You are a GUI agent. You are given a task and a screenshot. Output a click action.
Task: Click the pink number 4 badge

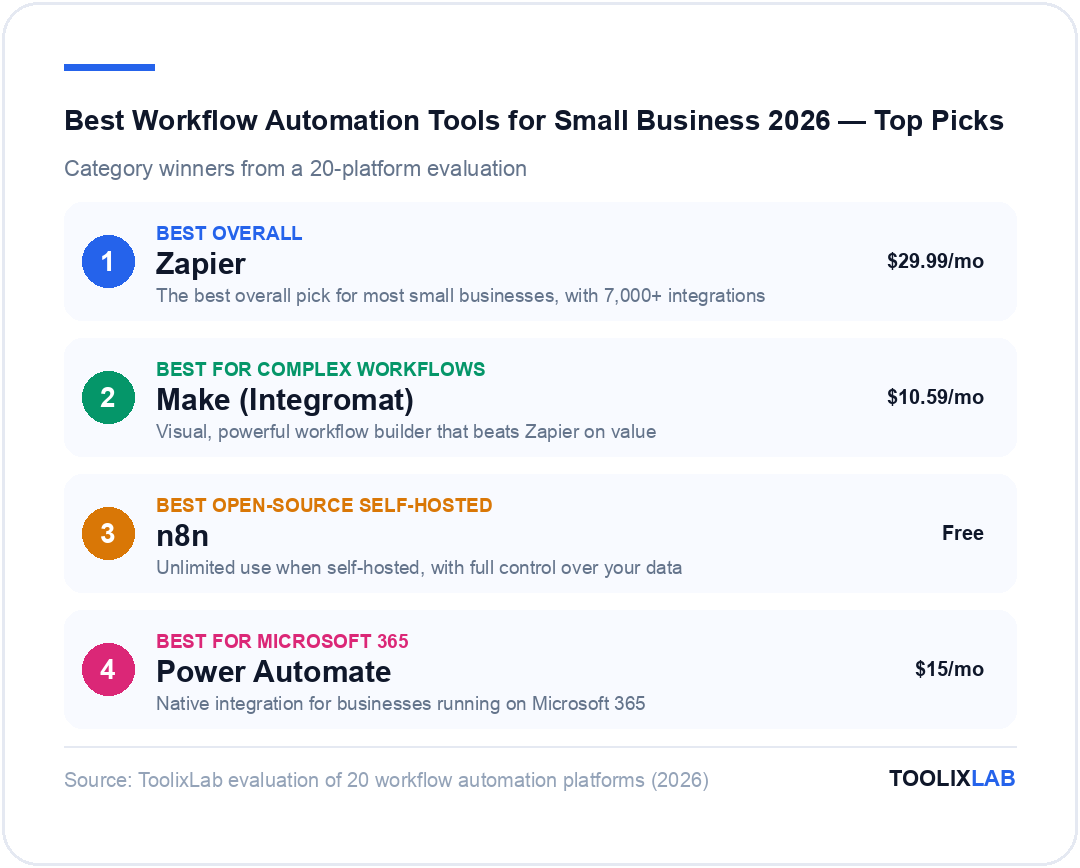pyautogui.click(x=108, y=669)
